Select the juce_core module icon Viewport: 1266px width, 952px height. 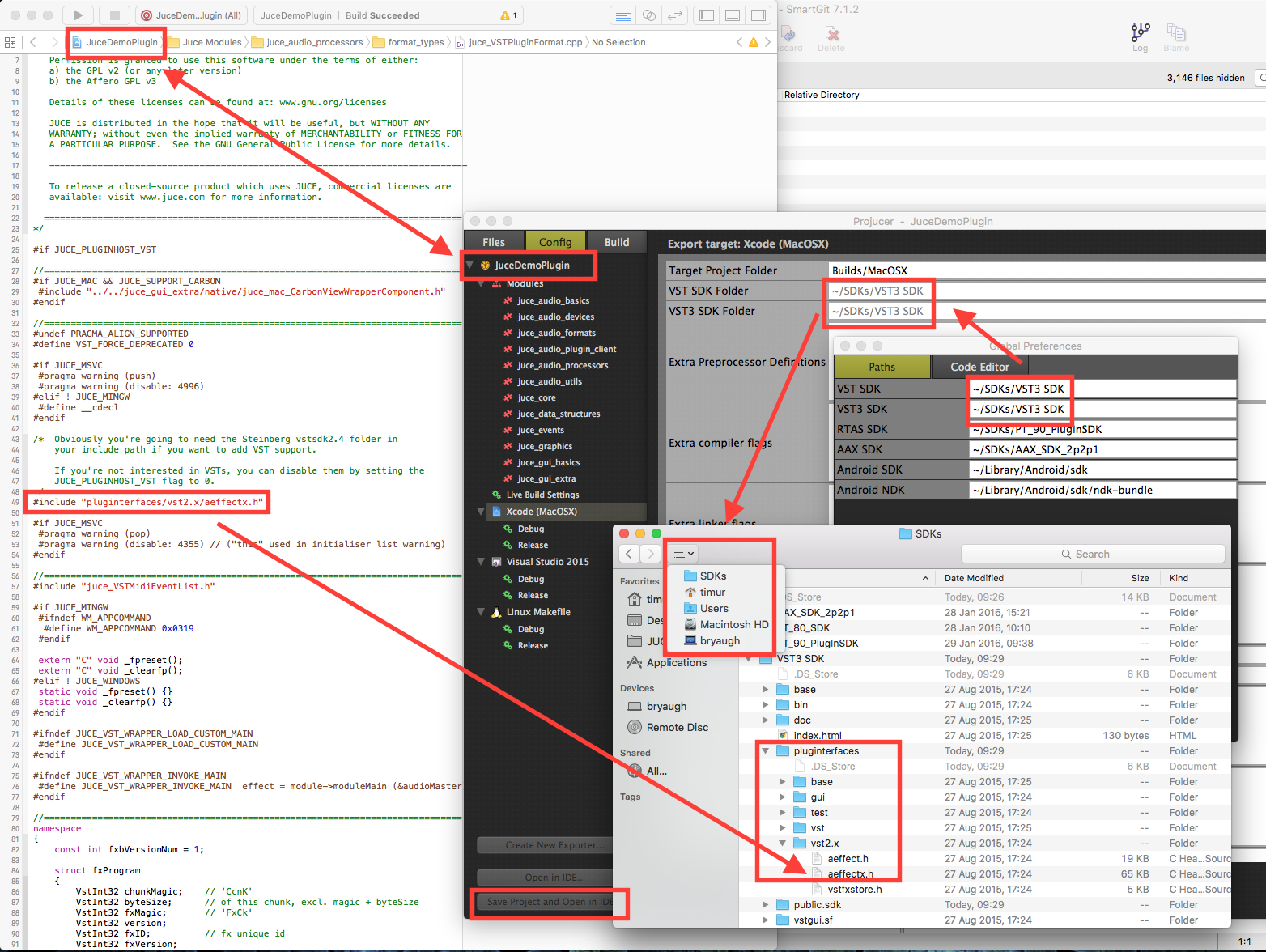point(508,397)
